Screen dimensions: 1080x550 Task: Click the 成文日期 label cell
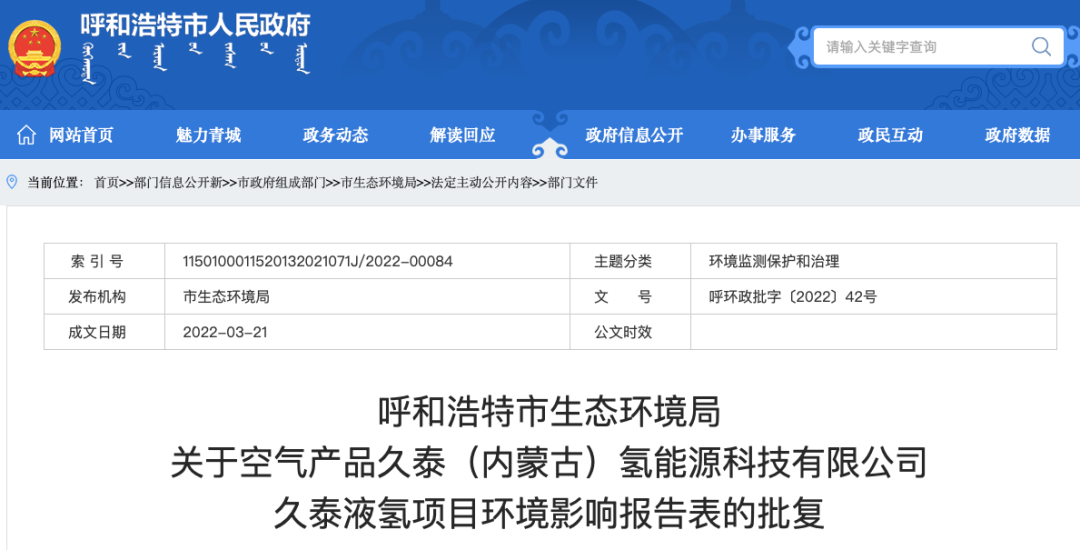(x=104, y=332)
